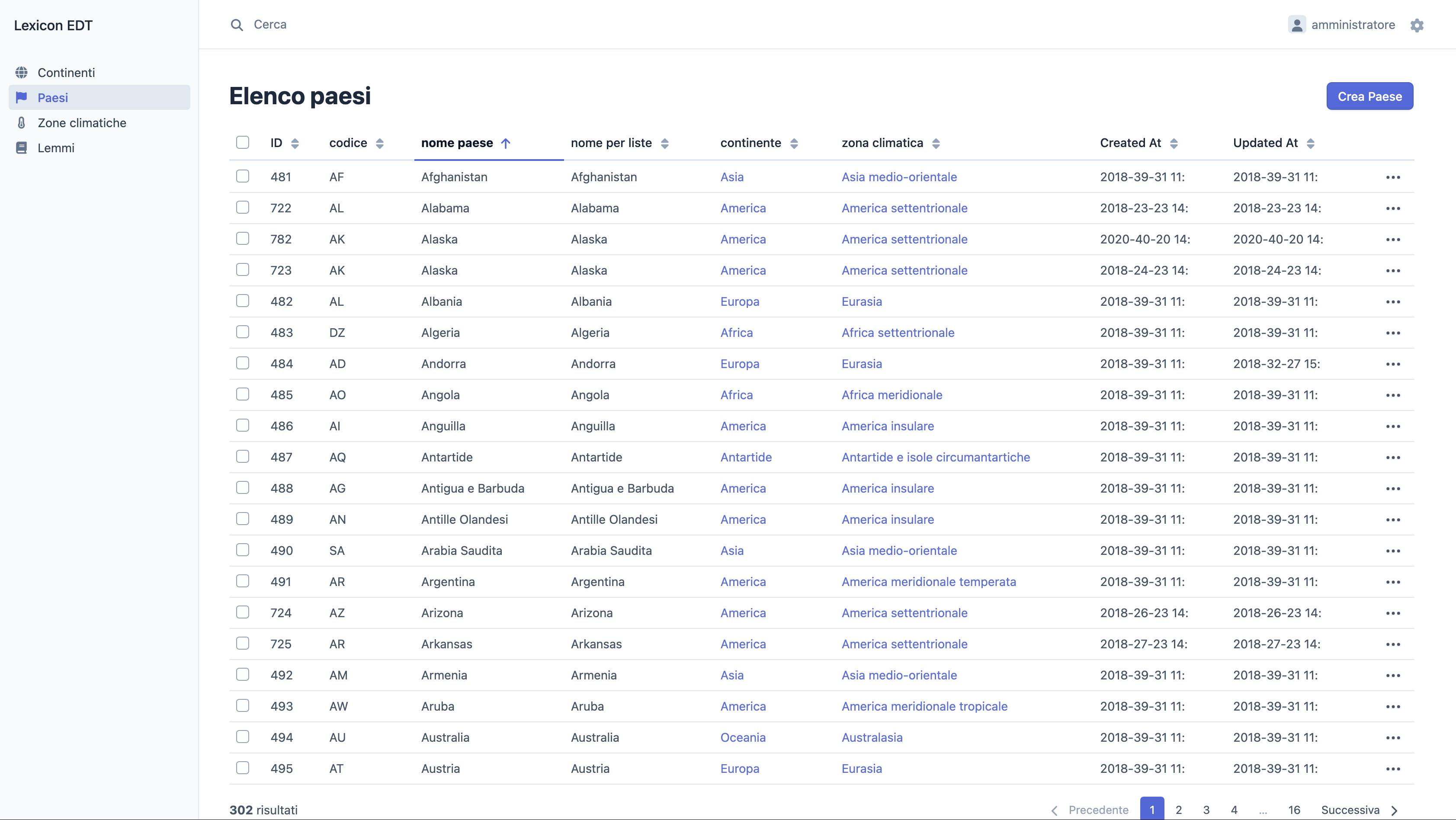Click the Crea Paese button
Image resolution: width=1456 pixels, height=820 pixels.
(1369, 96)
